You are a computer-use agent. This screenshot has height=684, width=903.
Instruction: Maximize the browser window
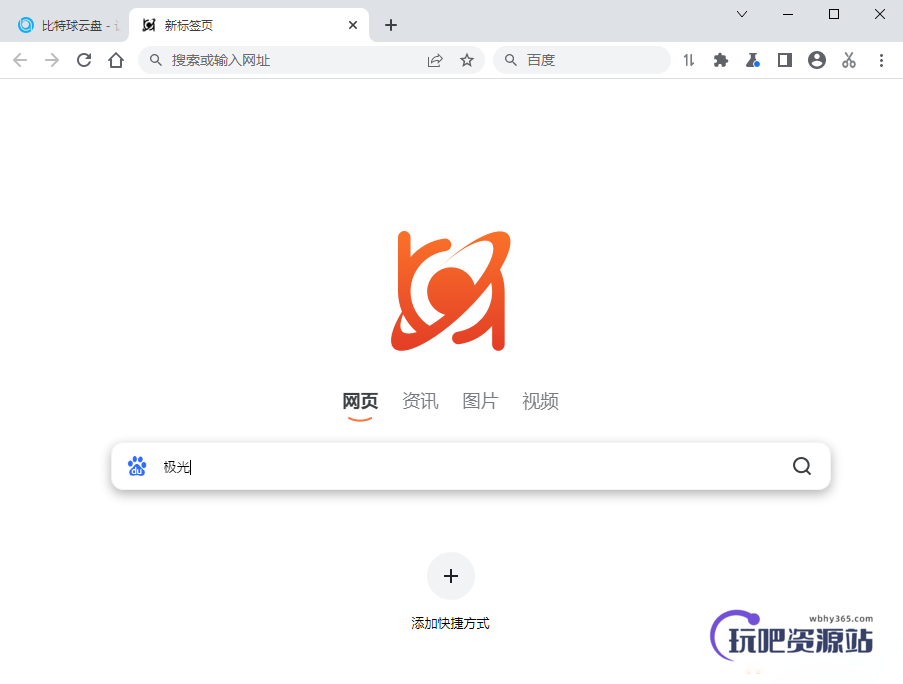pos(834,14)
